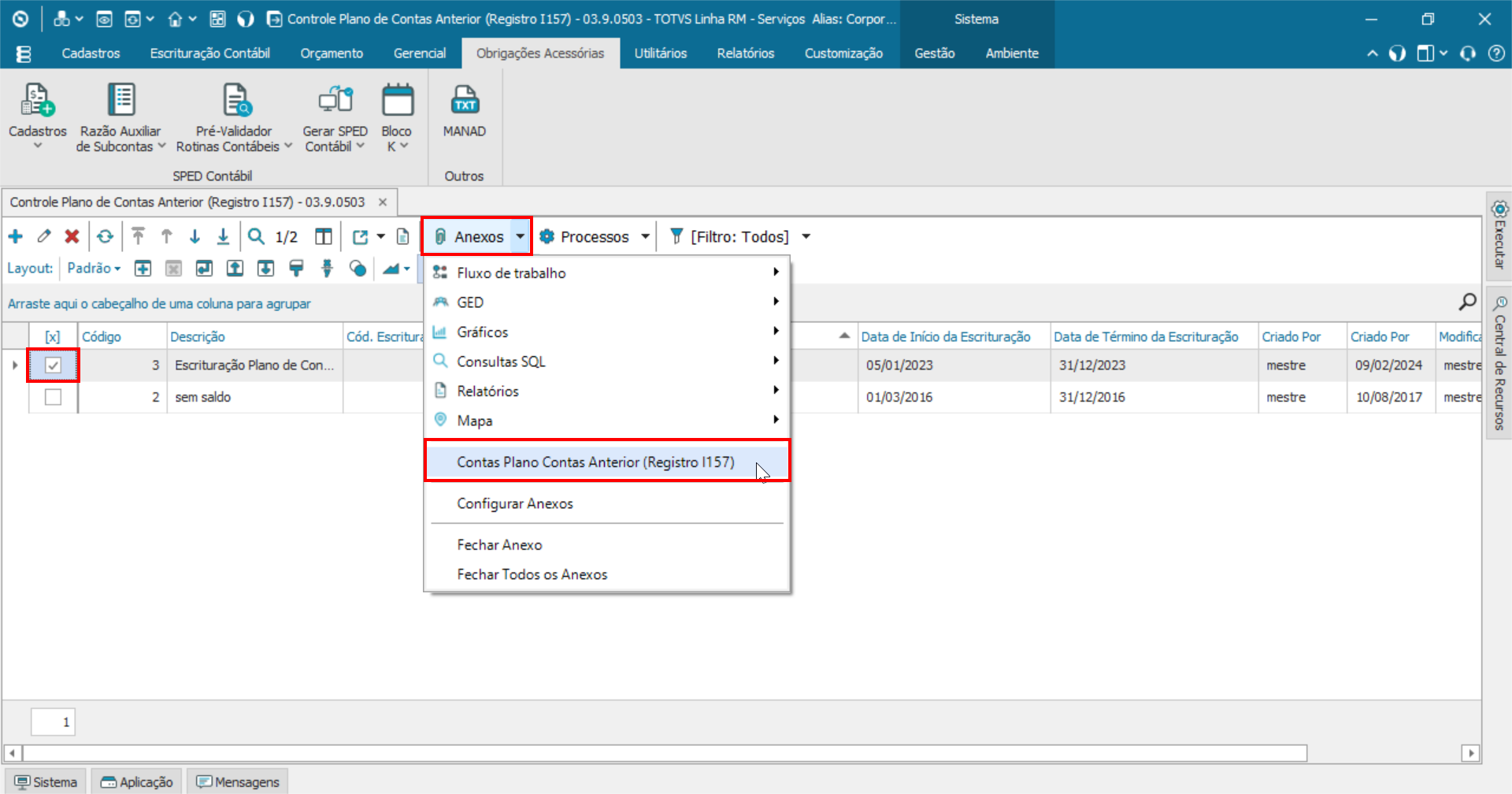Sort by Código column header
The image size is (1512, 794).
[122, 336]
